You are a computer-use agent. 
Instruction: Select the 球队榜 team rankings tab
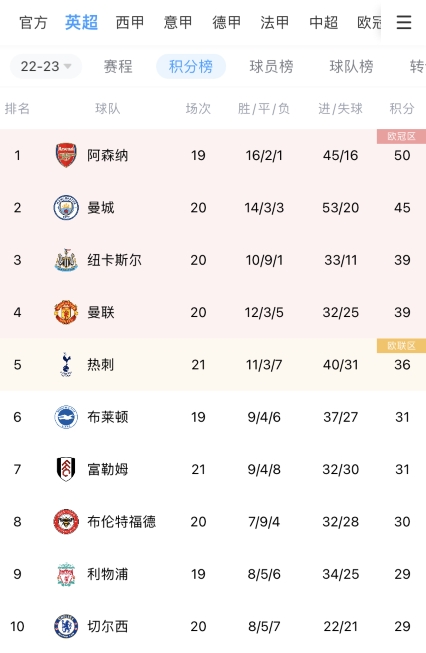(x=351, y=66)
